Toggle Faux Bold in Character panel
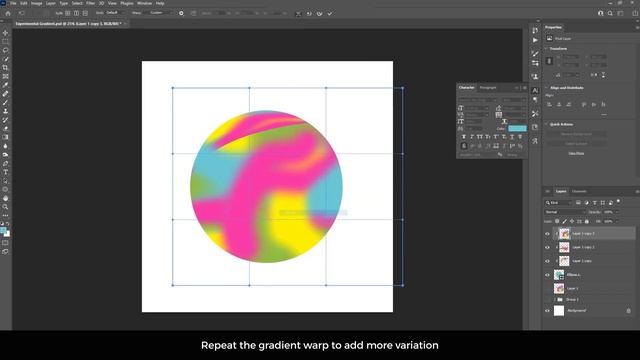The height and width of the screenshot is (360, 640). [x=464, y=137]
